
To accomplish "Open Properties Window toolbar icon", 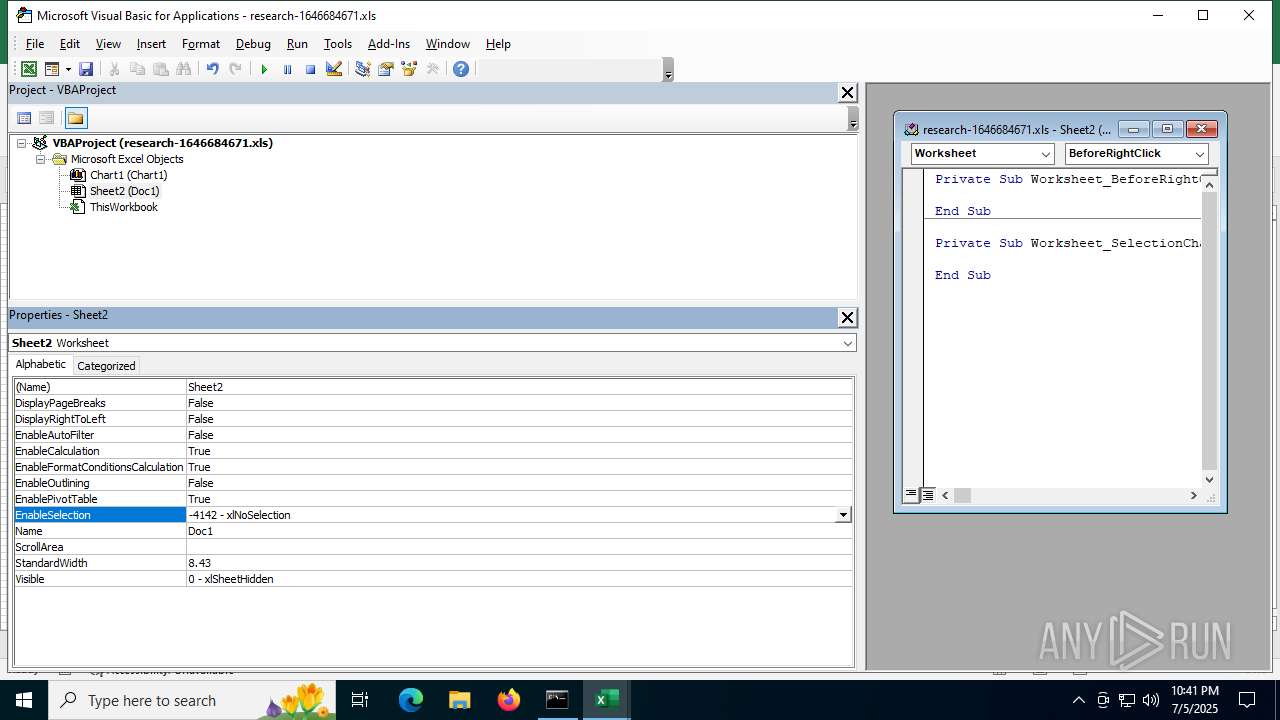I will pos(385,69).
